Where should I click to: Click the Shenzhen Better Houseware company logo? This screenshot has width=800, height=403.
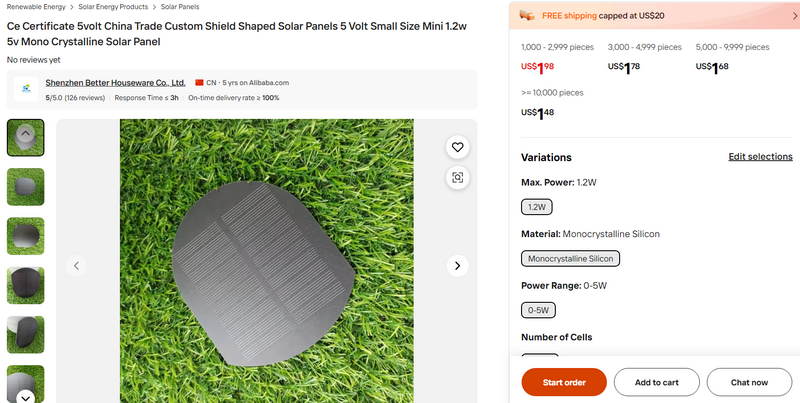25,90
